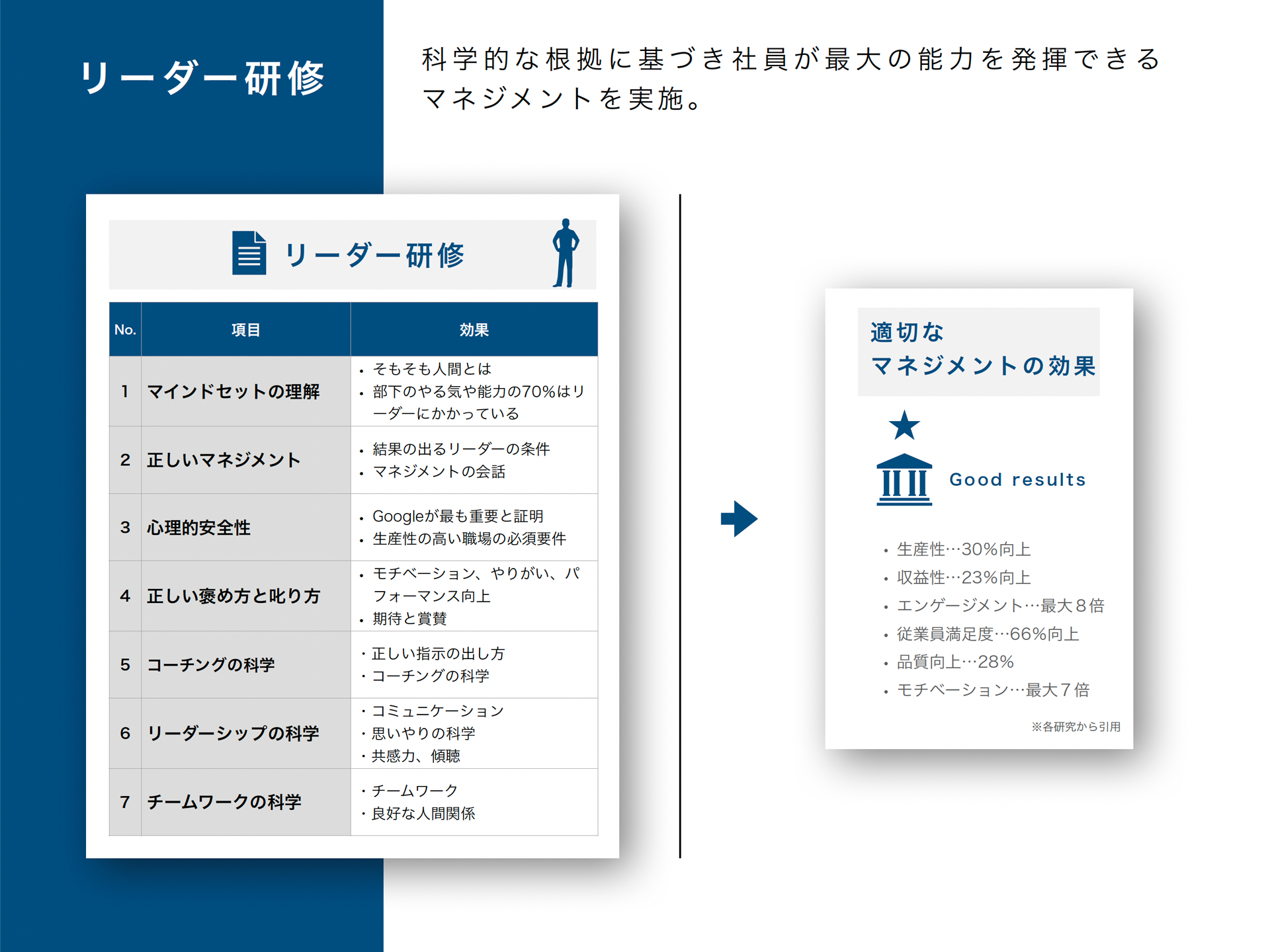Select the 心理的安全性 row item
The image size is (1270, 952).
point(198,528)
